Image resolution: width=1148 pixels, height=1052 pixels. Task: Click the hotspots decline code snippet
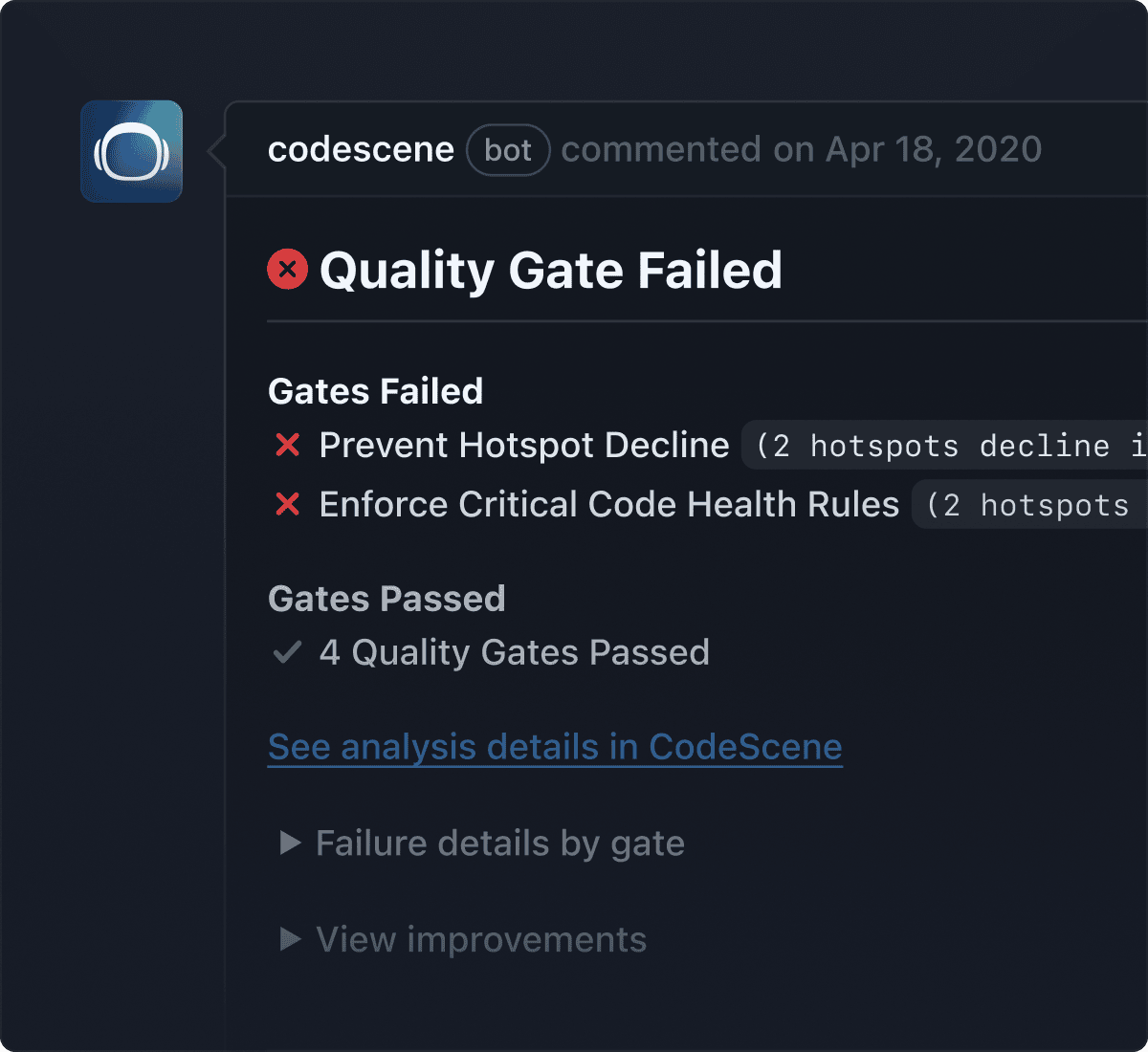tap(947, 446)
